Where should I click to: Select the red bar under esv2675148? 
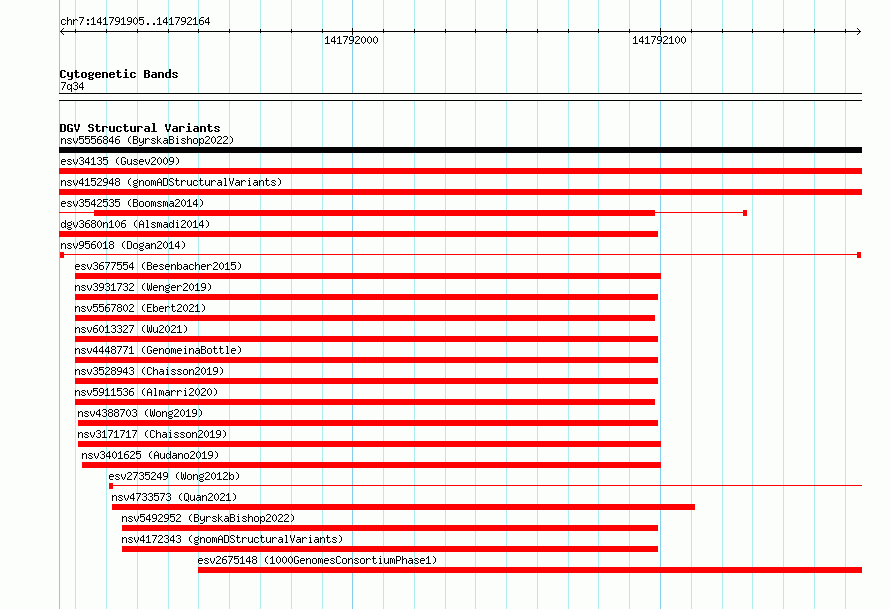pyautogui.click(x=530, y=570)
